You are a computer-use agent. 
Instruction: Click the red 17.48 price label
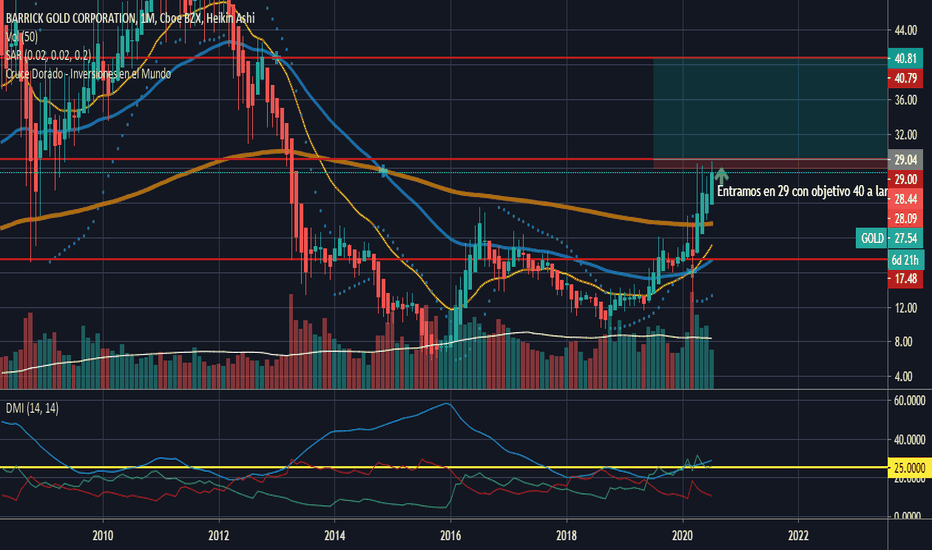coord(905,278)
